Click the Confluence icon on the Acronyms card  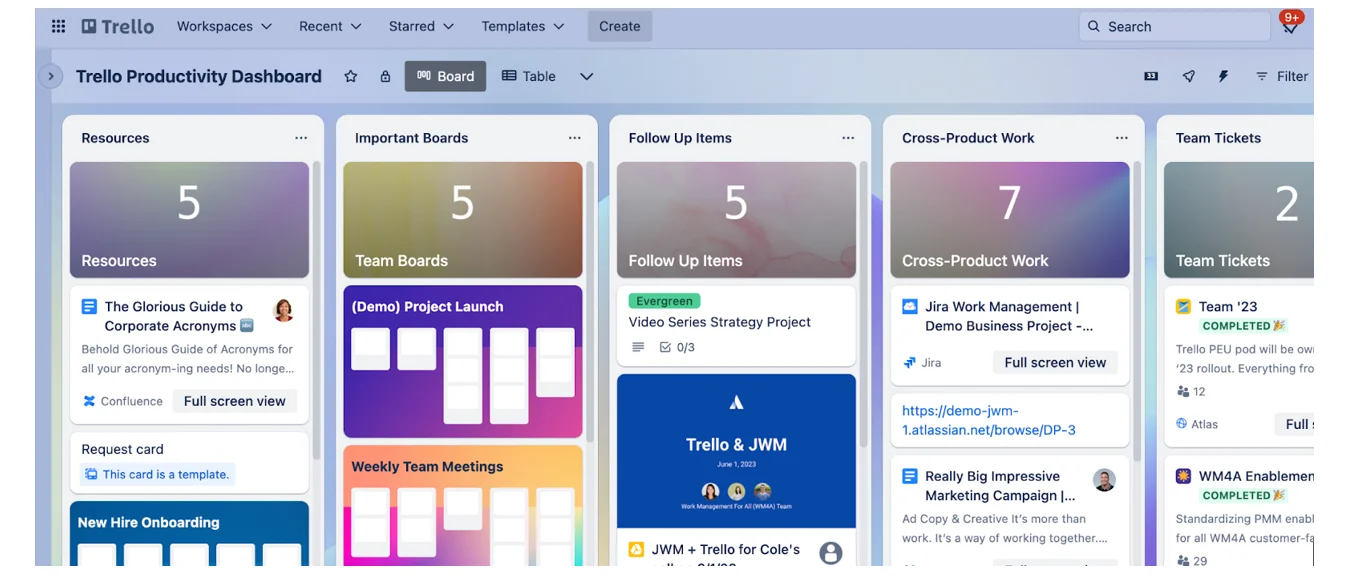88,401
